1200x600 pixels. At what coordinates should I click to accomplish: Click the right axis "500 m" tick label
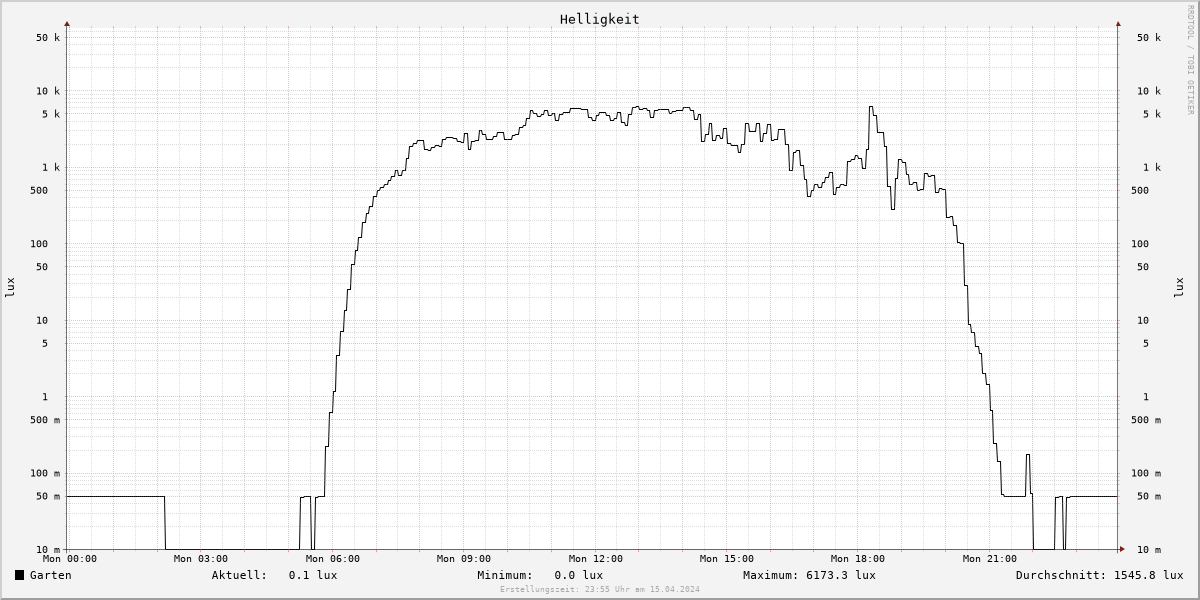[x=1146, y=420]
